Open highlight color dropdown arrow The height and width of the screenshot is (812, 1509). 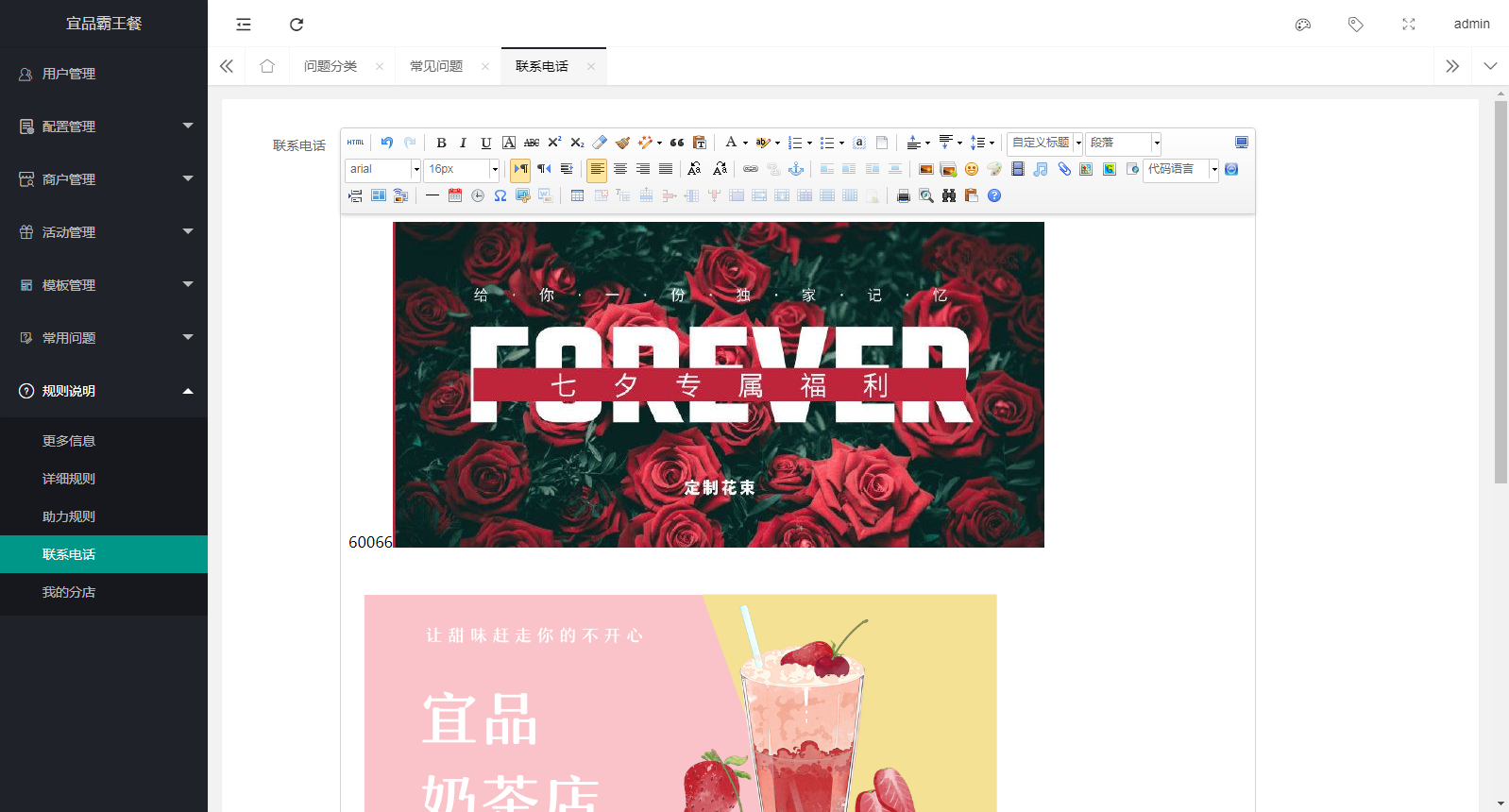777,144
